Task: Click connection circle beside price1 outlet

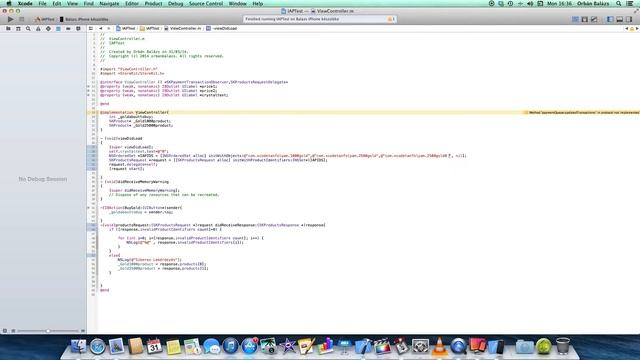Action: (89, 87)
